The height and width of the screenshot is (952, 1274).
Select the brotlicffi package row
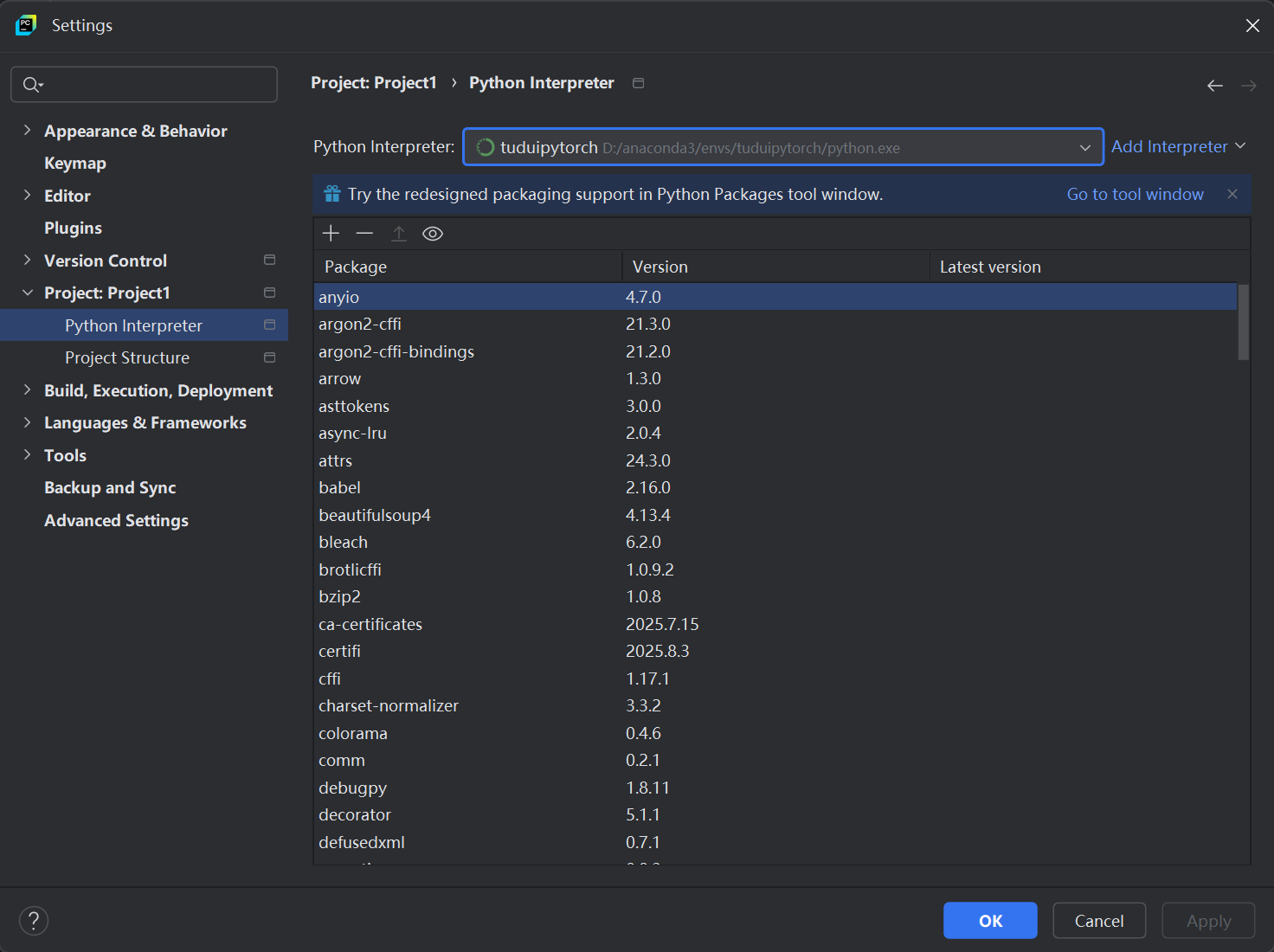pyautogui.click(x=775, y=569)
